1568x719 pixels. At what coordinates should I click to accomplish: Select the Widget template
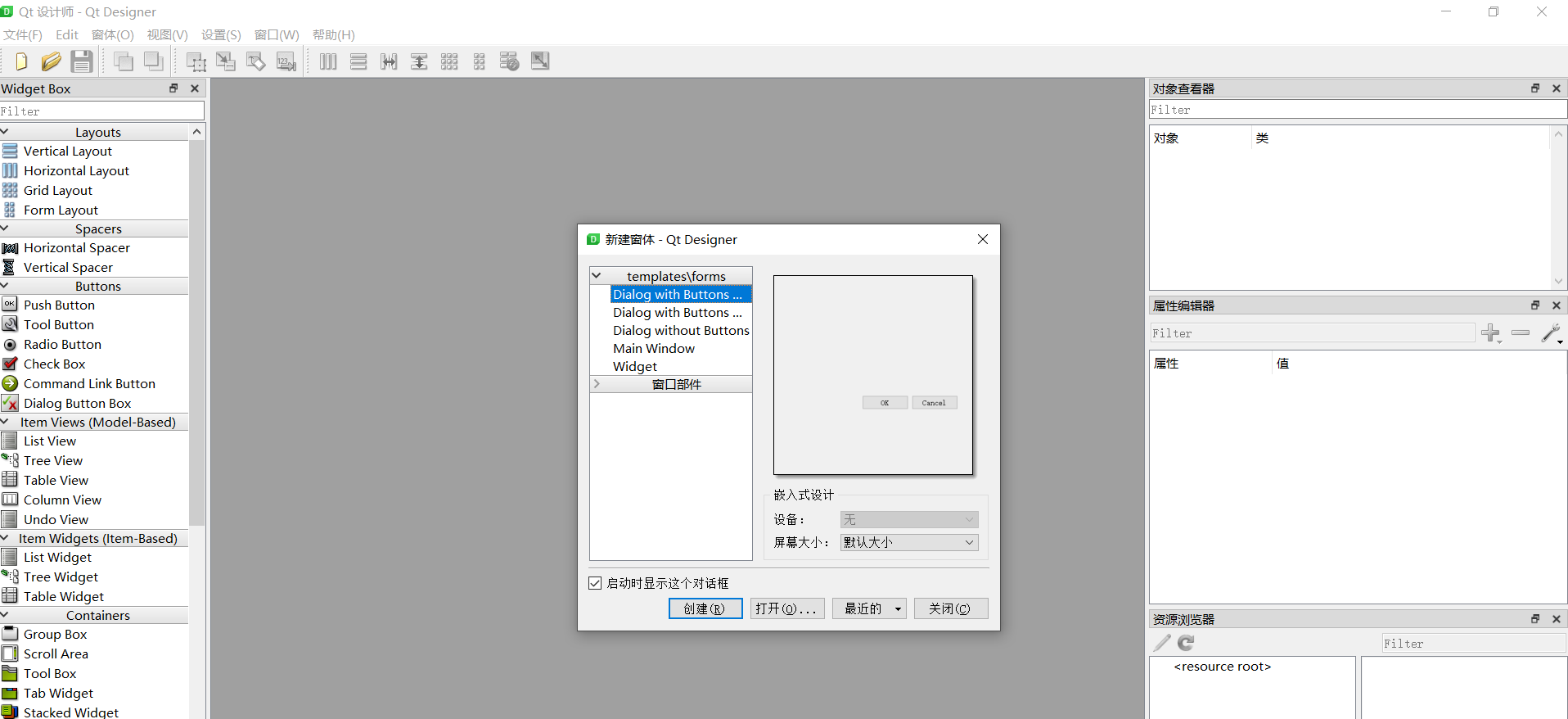pos(635,366)
